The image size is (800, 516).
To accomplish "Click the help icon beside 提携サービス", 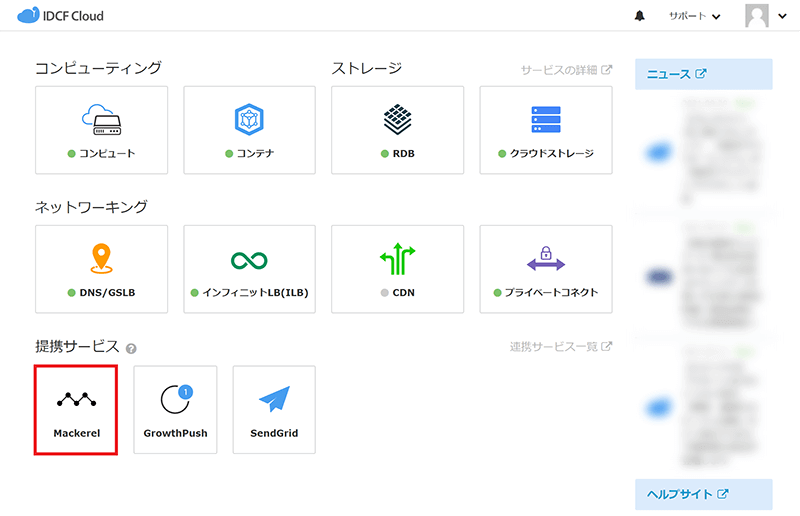I will click(131, 348).
